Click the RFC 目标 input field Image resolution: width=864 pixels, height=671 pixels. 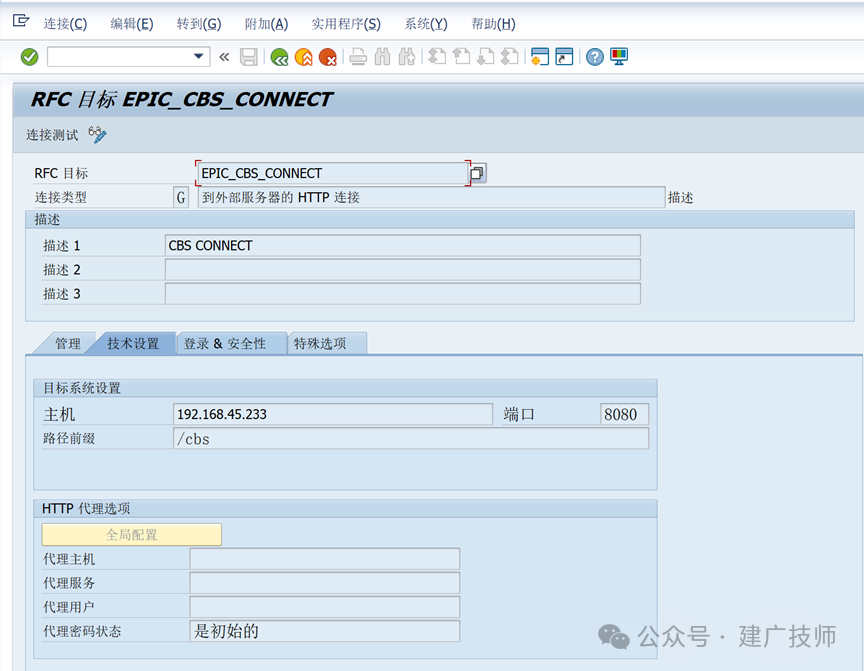[x=332, y=173]
